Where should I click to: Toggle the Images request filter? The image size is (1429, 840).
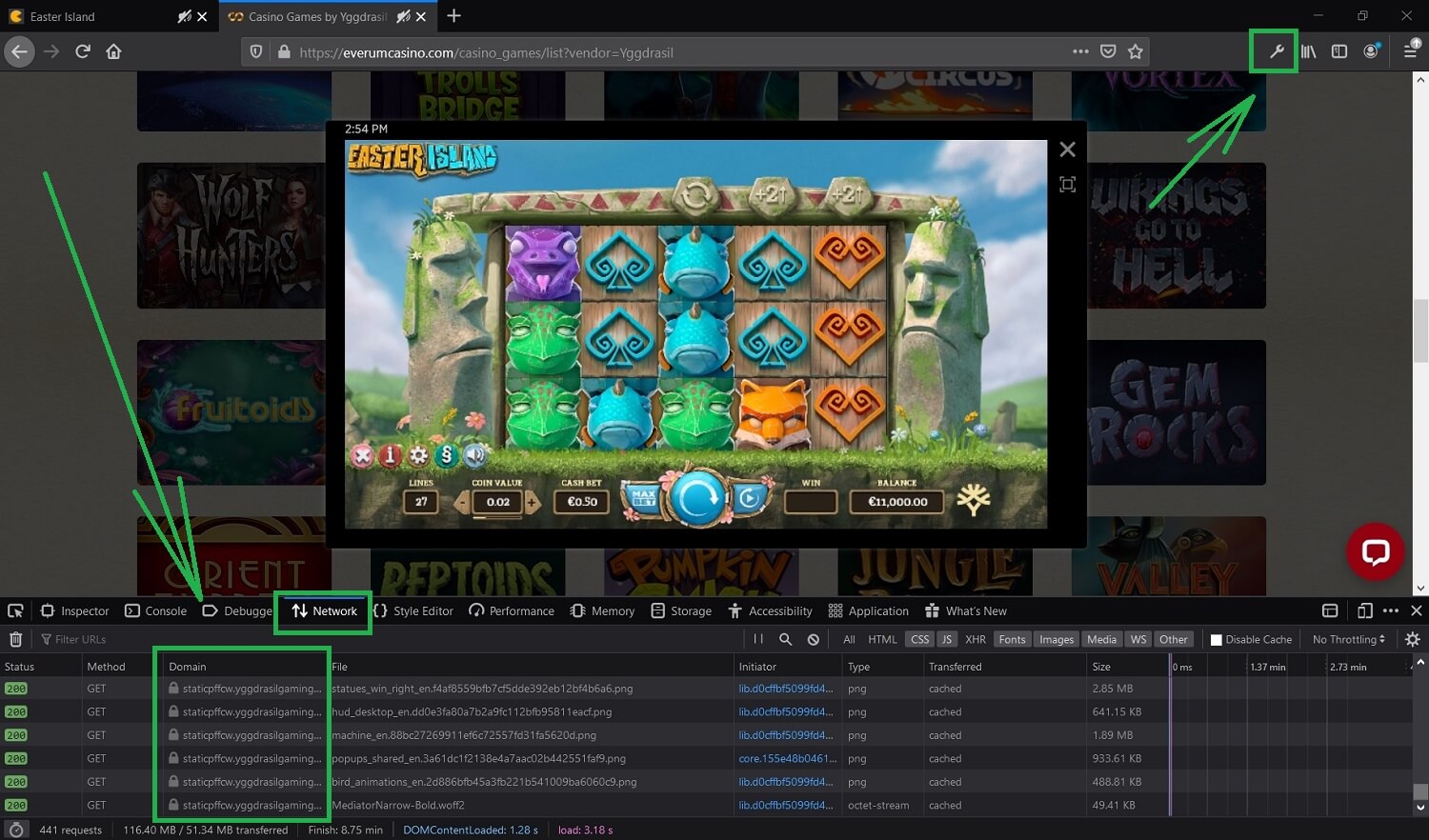point(1057,639)
